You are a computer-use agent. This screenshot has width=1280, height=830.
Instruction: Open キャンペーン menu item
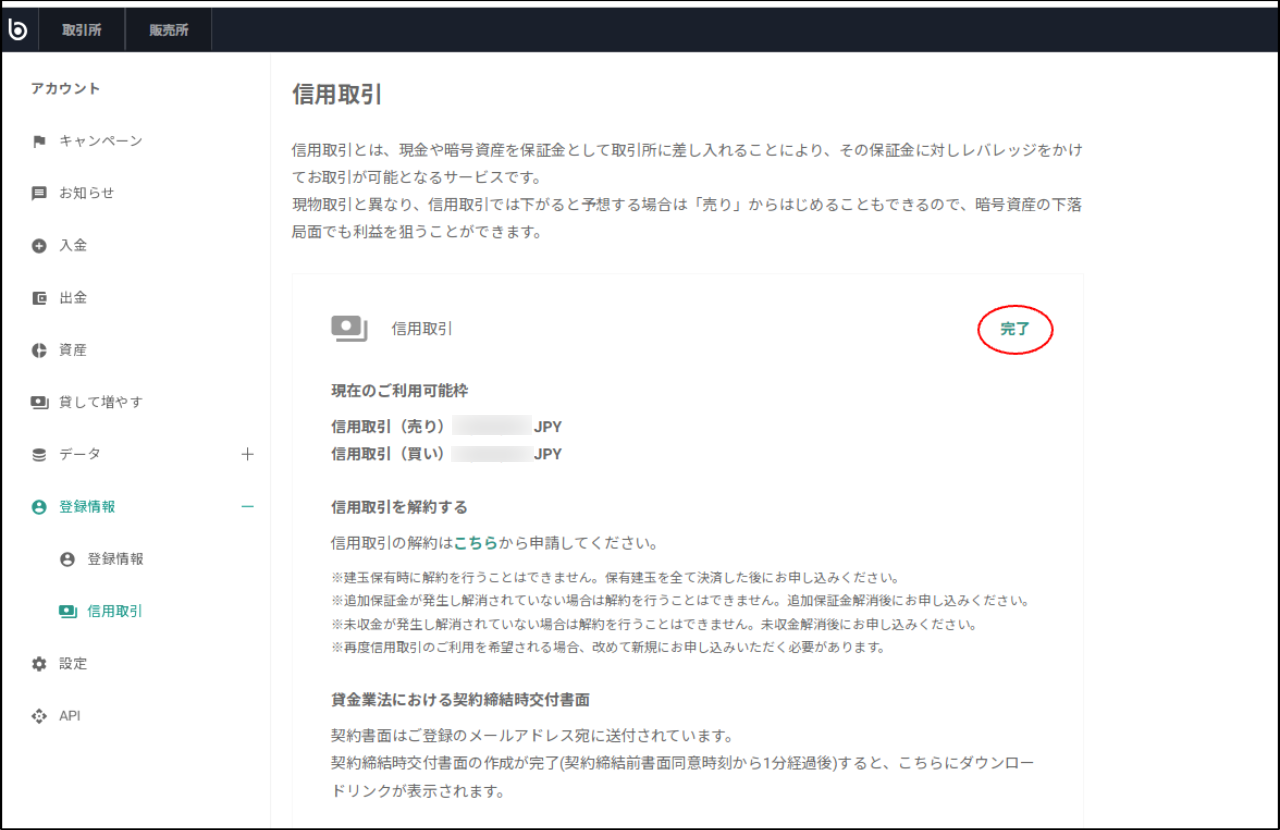click(100, 141)
